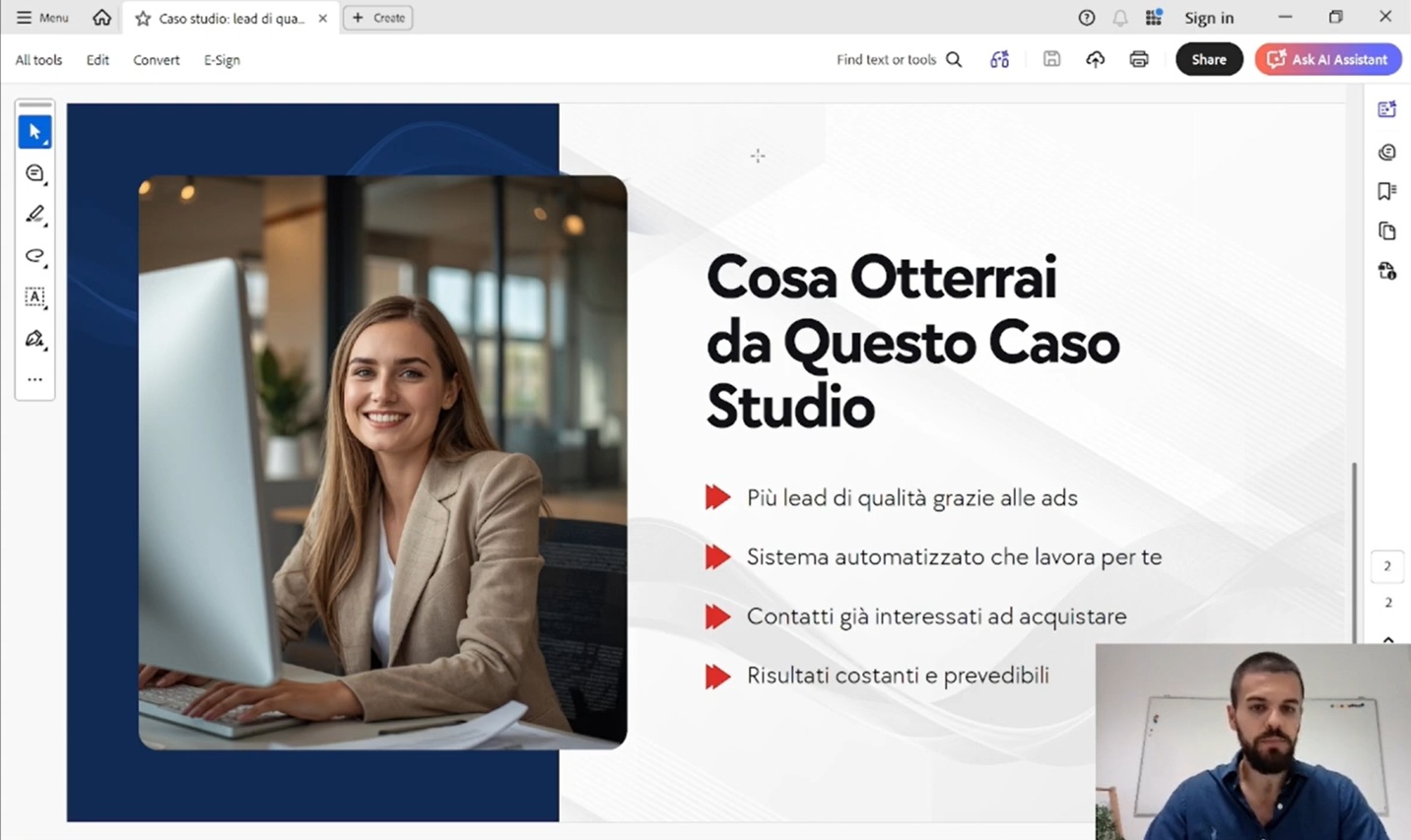Click the Create new tab button
Image resolution: width=1411 pixels, height=840 pixels.
coord(378,18)
